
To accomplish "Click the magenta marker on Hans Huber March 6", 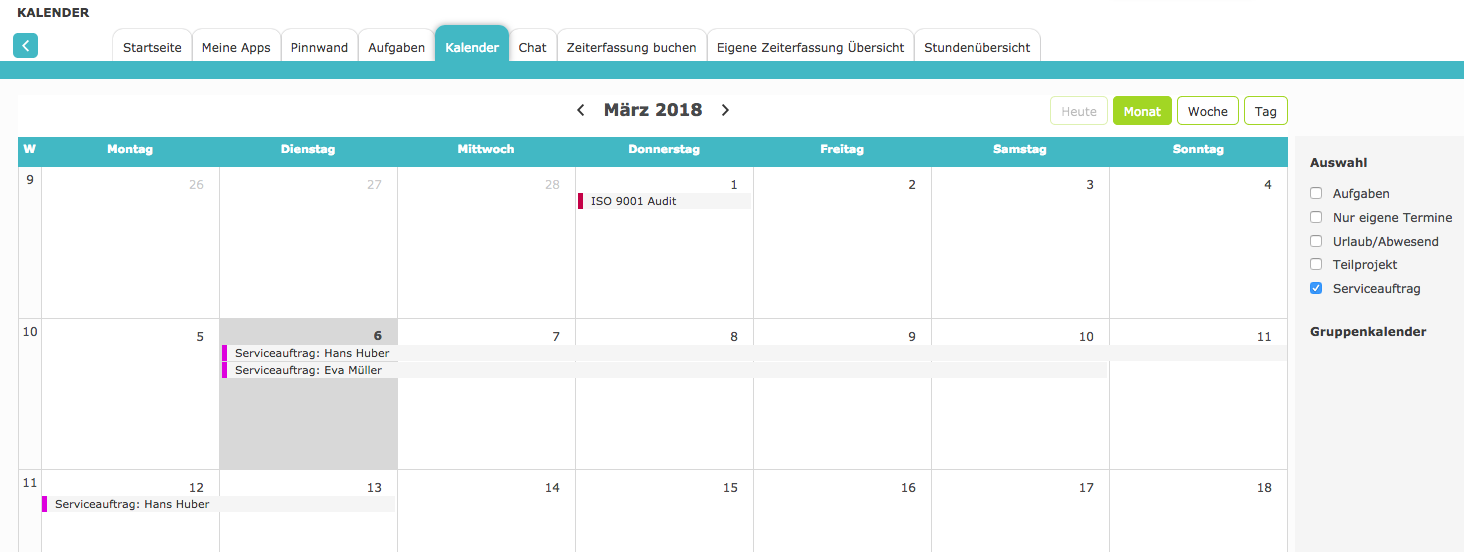I will pyautogui.click(x=224, y=353).
